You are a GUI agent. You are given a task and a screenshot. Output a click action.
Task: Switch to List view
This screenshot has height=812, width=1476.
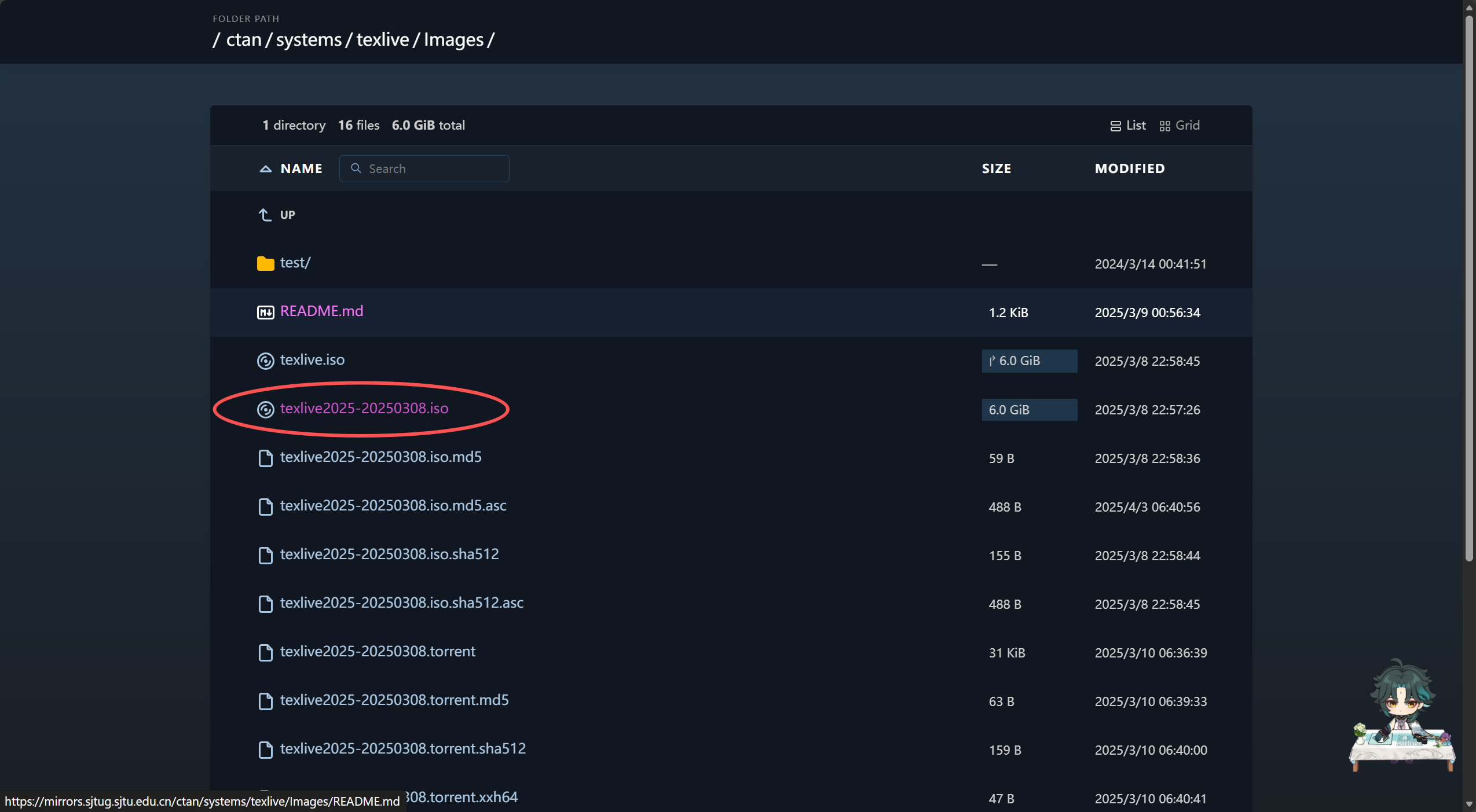pyautogui.click(x=1127, y=125)
